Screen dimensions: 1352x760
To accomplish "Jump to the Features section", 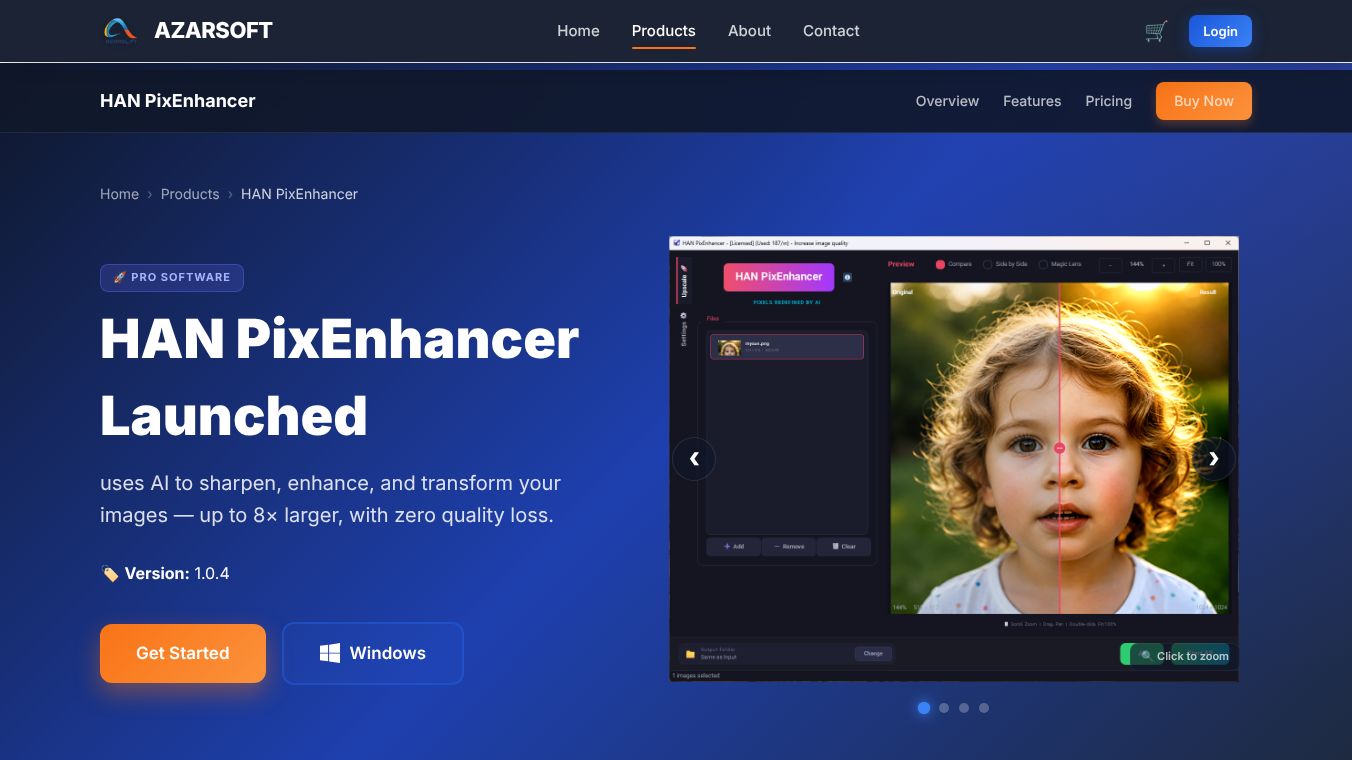I will (x=1032, y=101).
